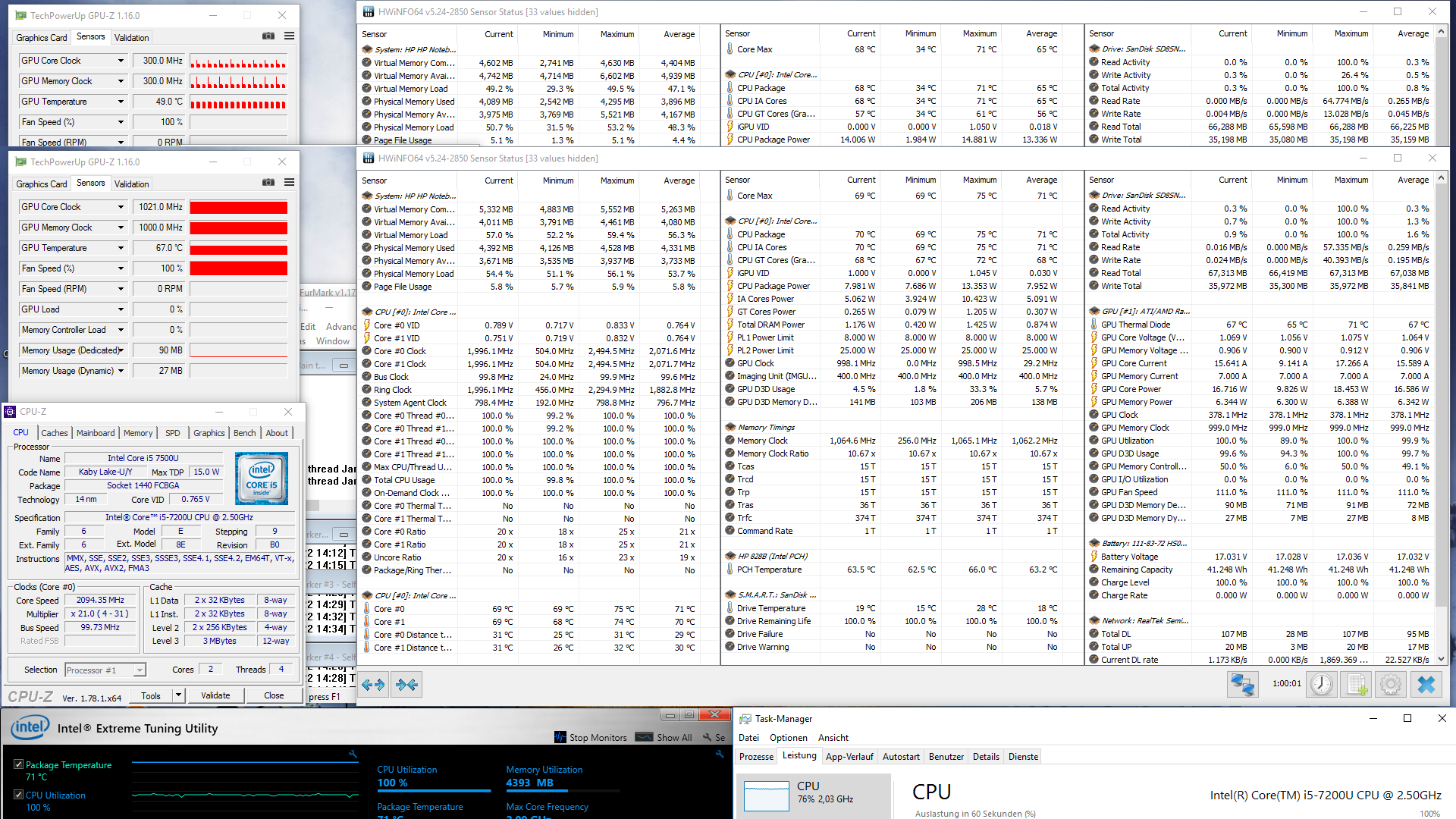1456x819 pixels.
Task: Click the HWiNFO logging start sheet icon
Action: [x=1357, y=684]
